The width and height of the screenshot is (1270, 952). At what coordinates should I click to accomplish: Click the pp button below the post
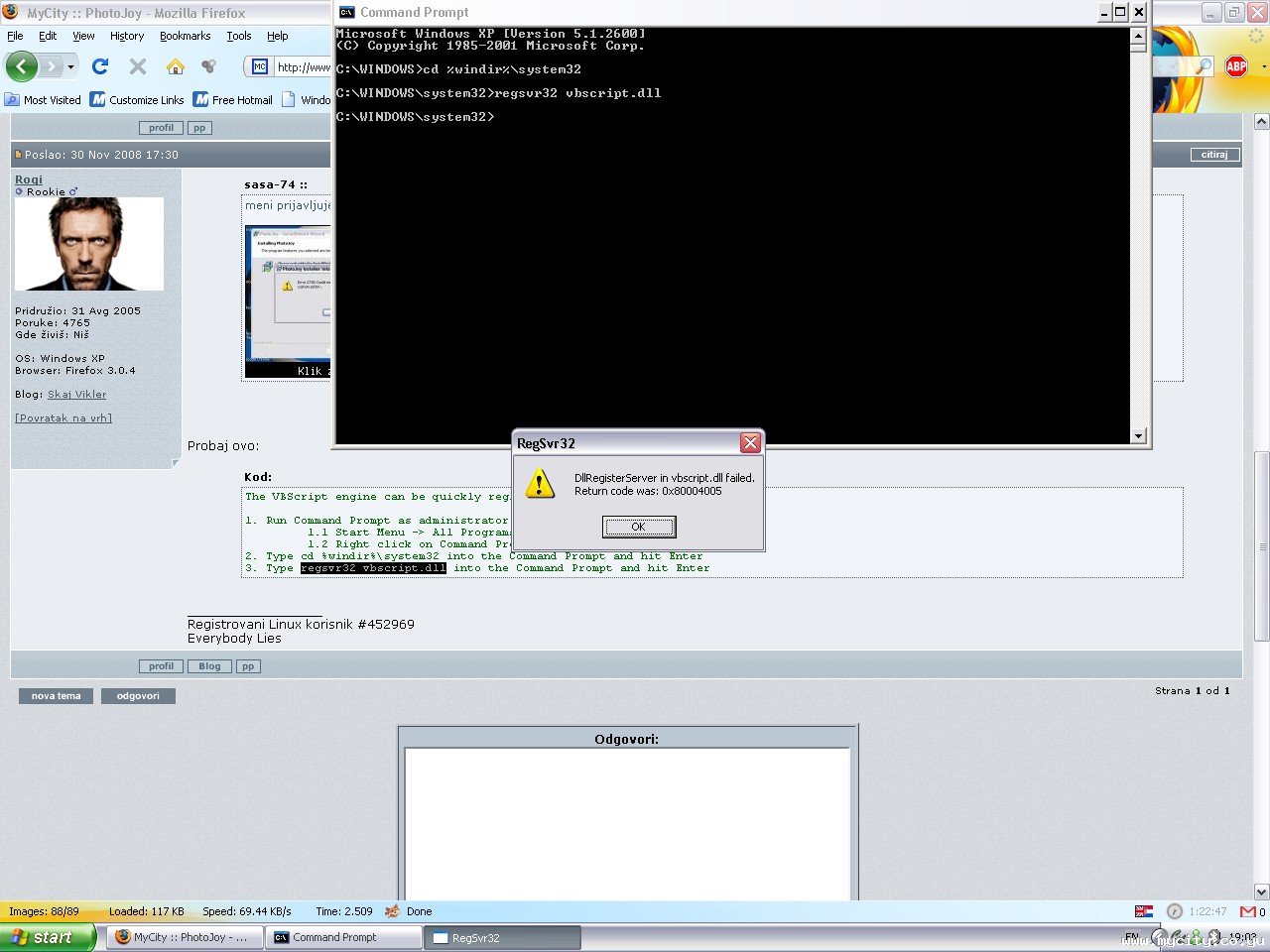tap(248, 666)
